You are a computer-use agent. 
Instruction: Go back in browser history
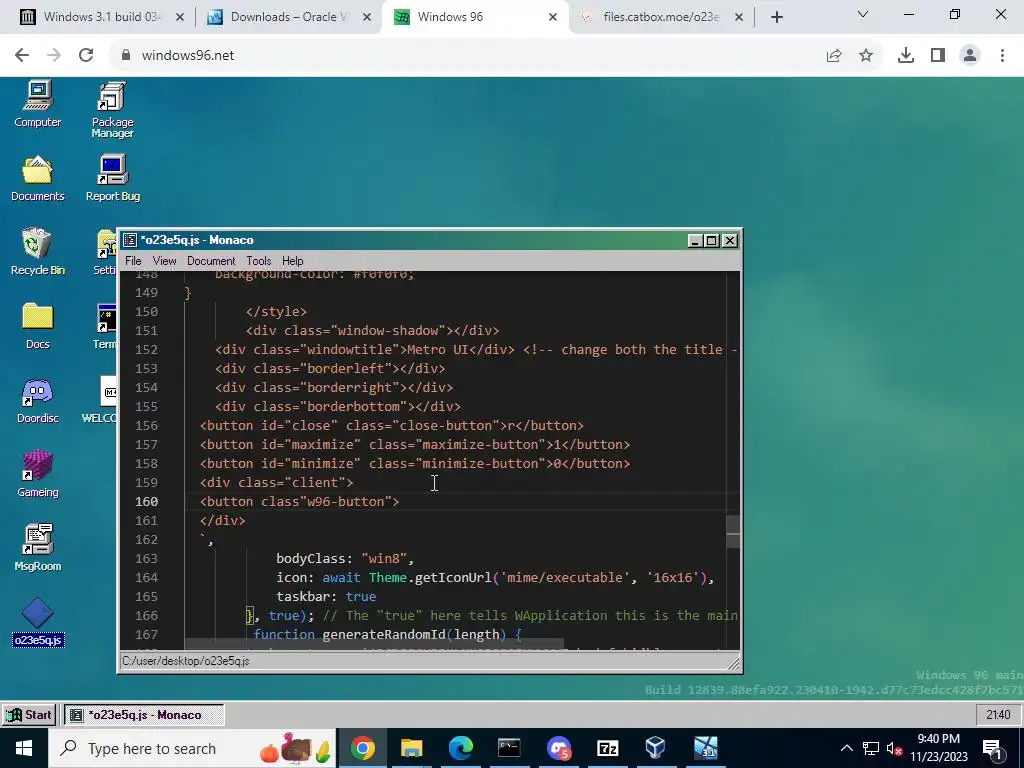click(x=22, y=56)
